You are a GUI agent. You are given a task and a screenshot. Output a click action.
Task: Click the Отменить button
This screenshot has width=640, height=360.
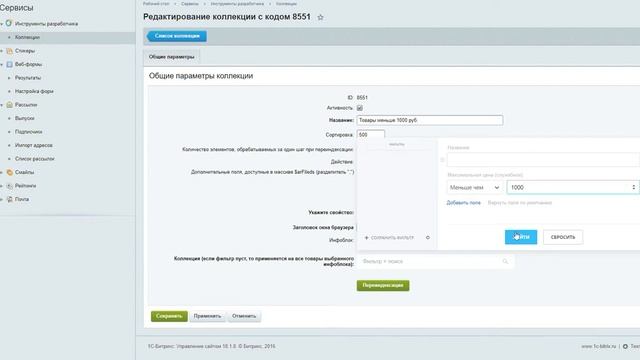[x=244, y=316]
